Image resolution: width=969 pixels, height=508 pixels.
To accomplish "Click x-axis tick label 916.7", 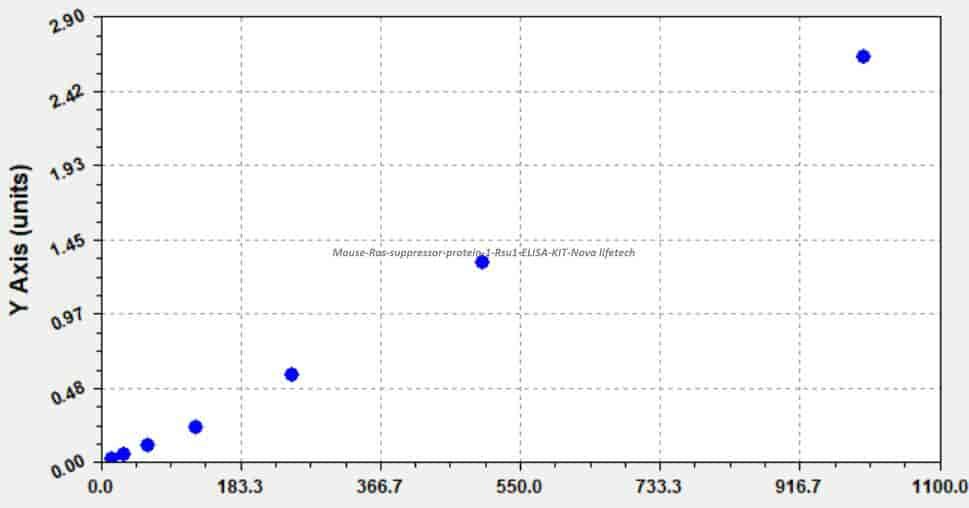I will click(x=800, y=487).
